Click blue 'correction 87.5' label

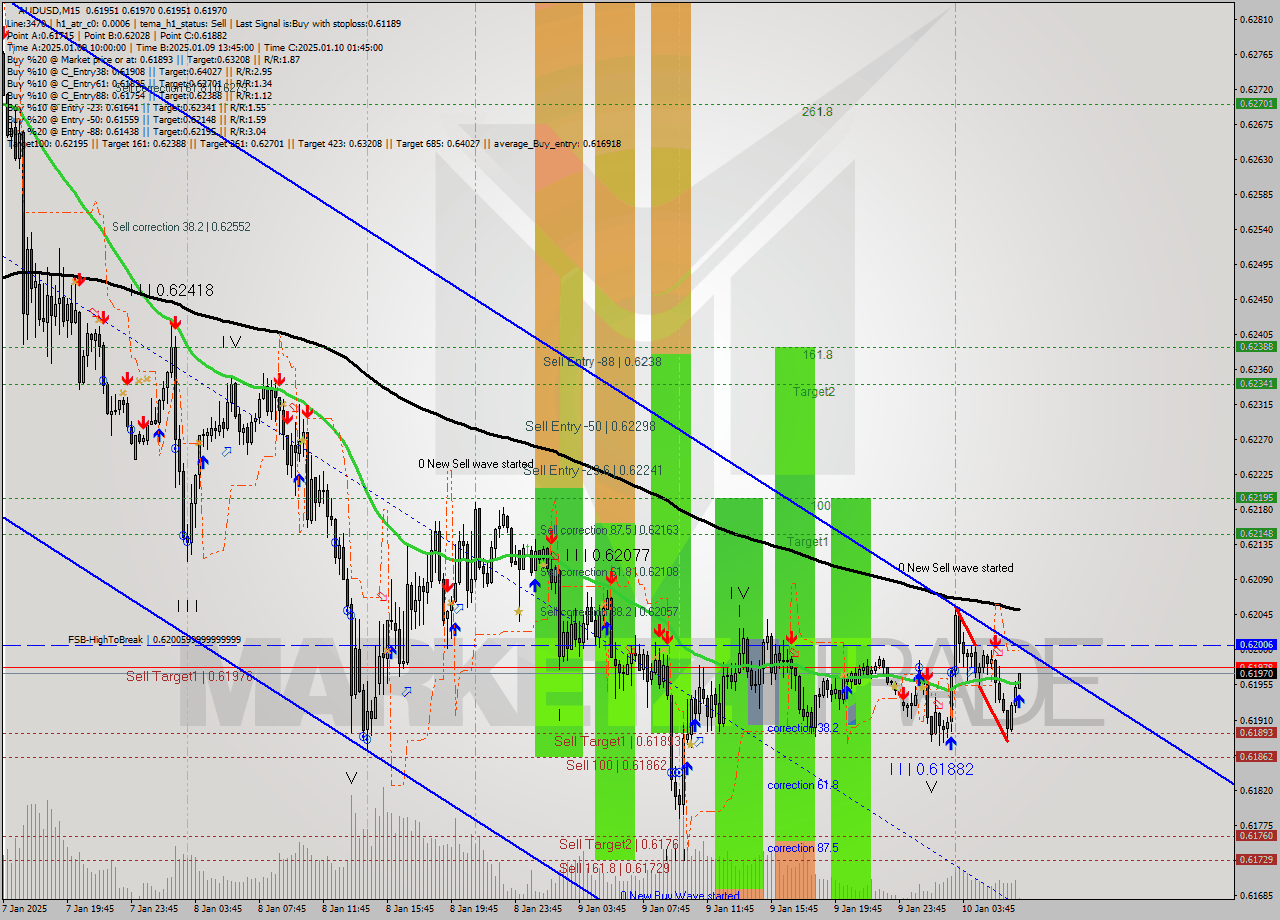tap(803, 848)
